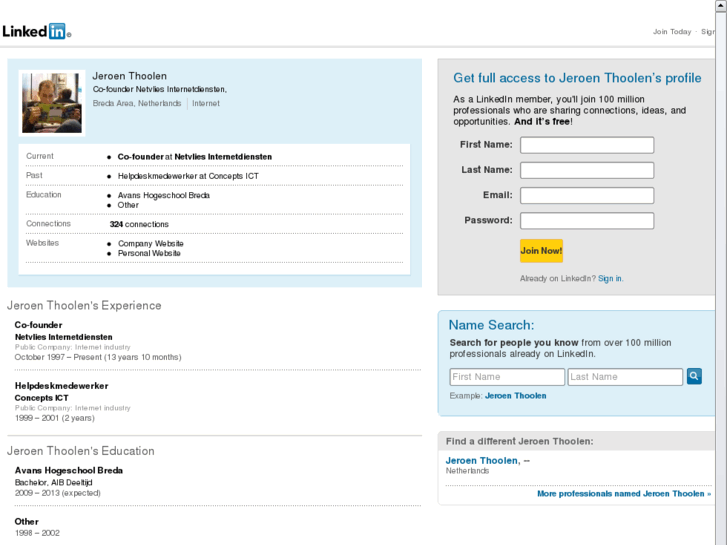Focus the Email signup field
The height and width of the screenshot is (545, 727).
587,195
